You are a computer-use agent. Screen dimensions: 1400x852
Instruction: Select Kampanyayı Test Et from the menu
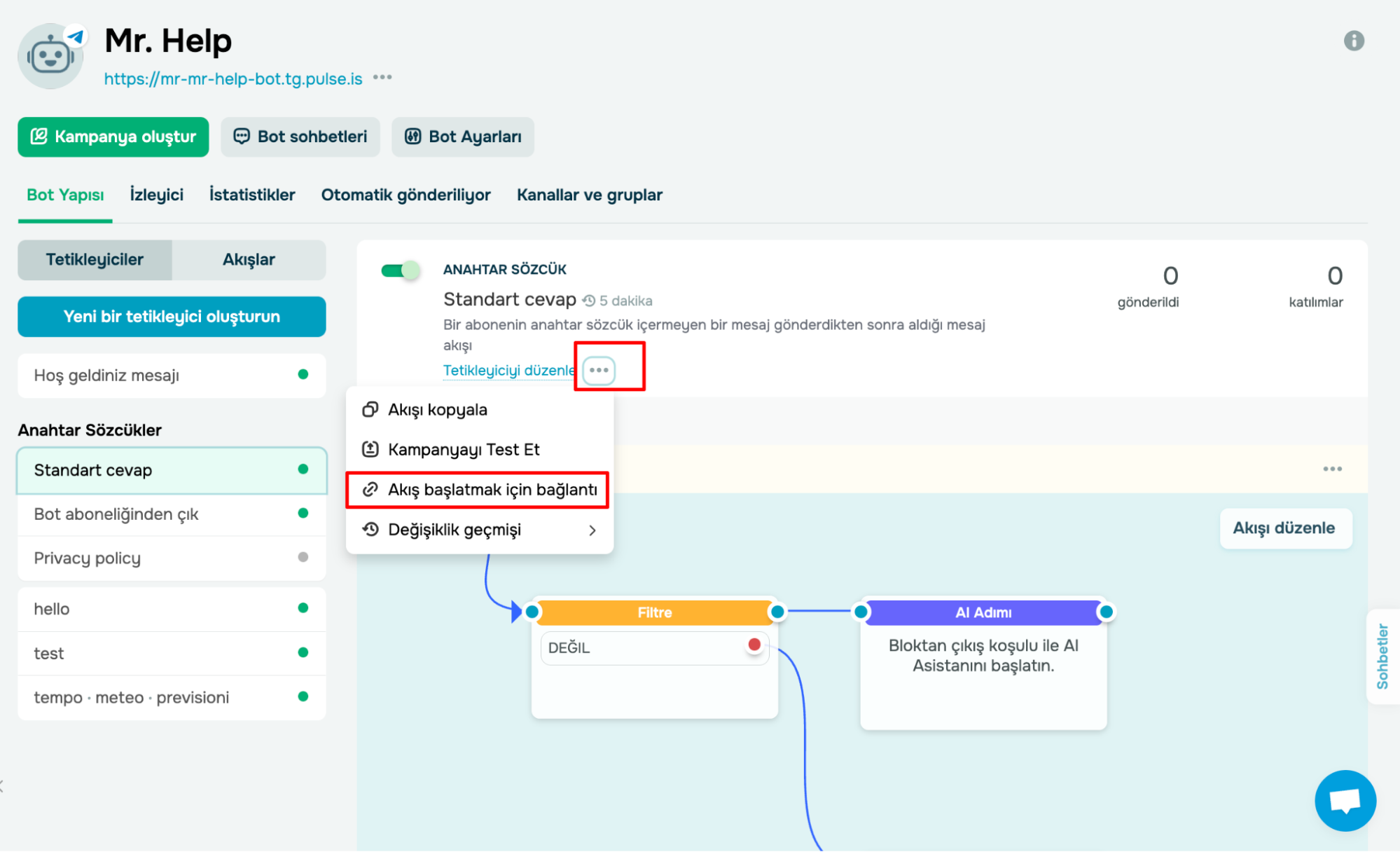pyautogui.click(x=464, y=449)
